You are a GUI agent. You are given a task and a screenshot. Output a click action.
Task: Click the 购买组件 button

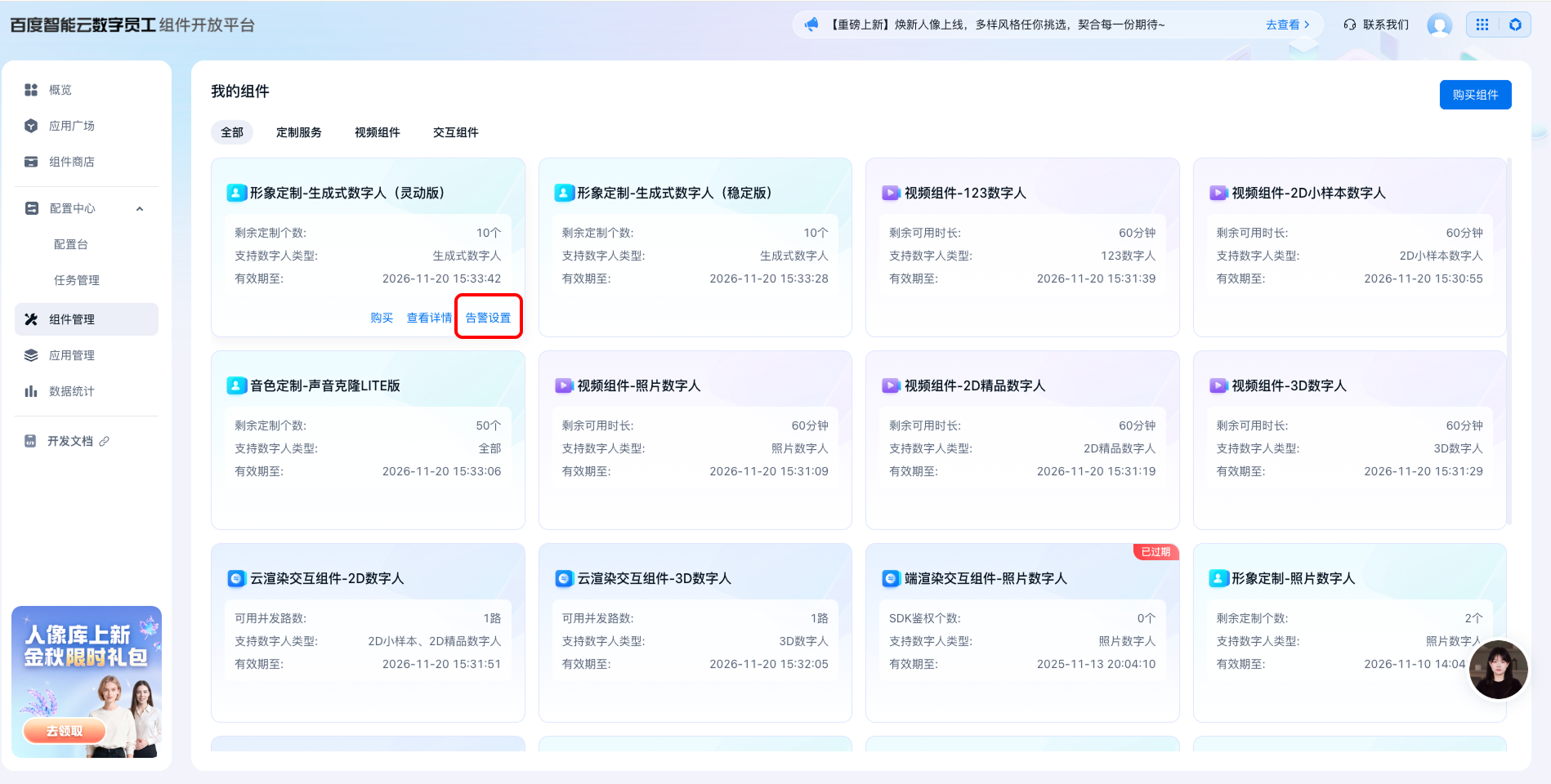1475,95
